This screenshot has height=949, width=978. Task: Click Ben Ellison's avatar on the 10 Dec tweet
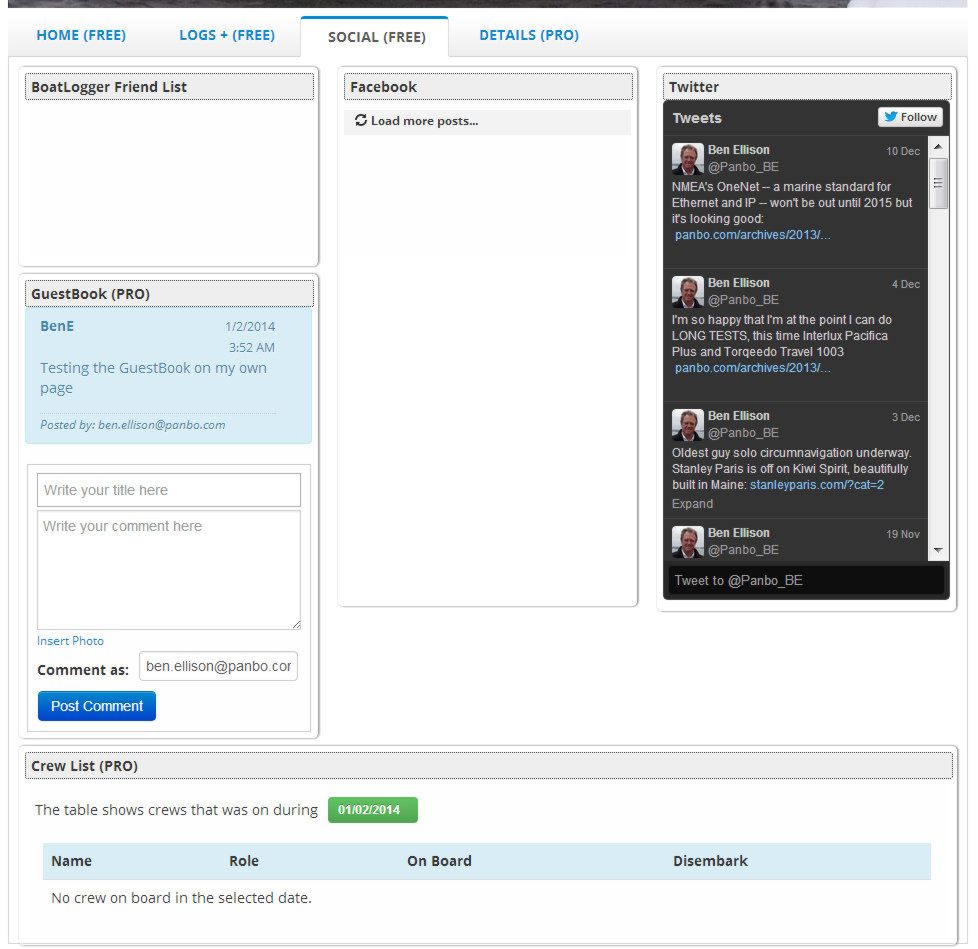687,159
